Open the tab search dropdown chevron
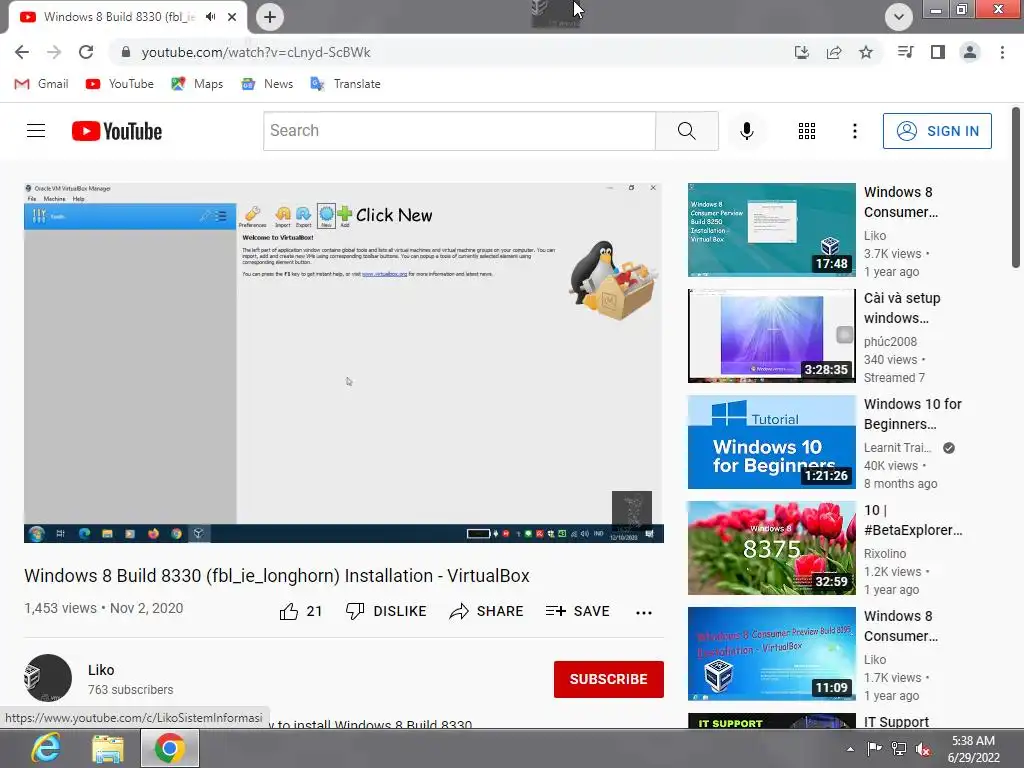Viewport: 1024px width, 768px height. 899,17
